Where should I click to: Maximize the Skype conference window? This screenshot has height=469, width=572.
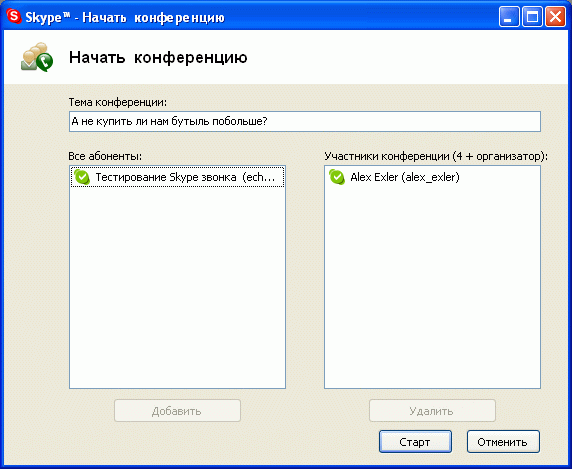pyautogui.click(x=532, y=17)
